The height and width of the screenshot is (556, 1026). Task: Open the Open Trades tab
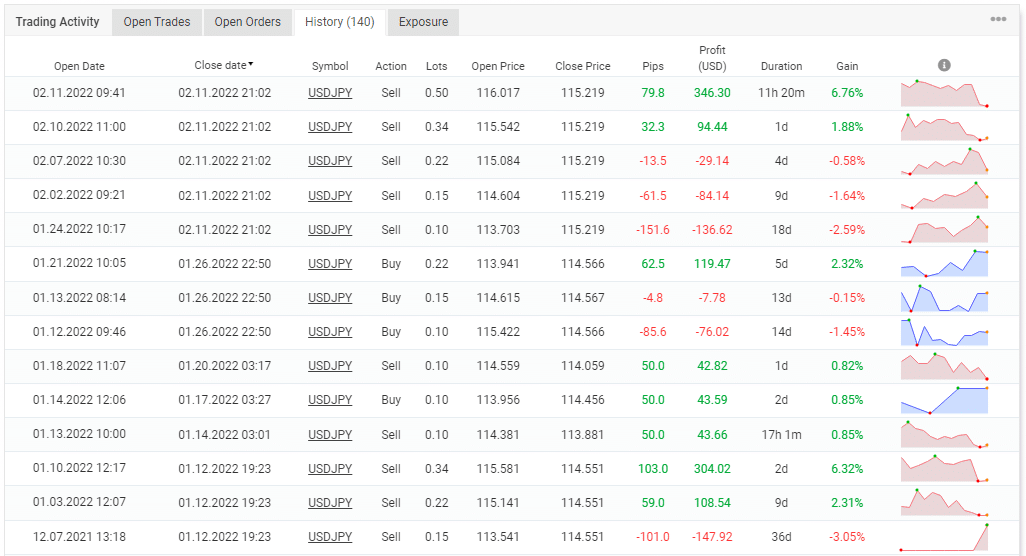157,22
